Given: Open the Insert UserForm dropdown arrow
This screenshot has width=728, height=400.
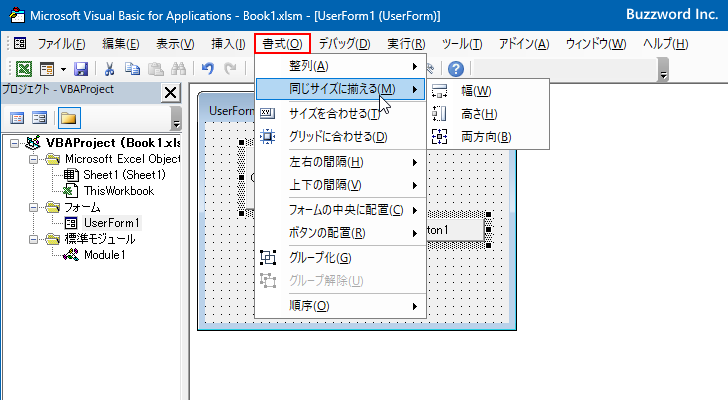Looking at the screenshot, I should tap(63, 69).
